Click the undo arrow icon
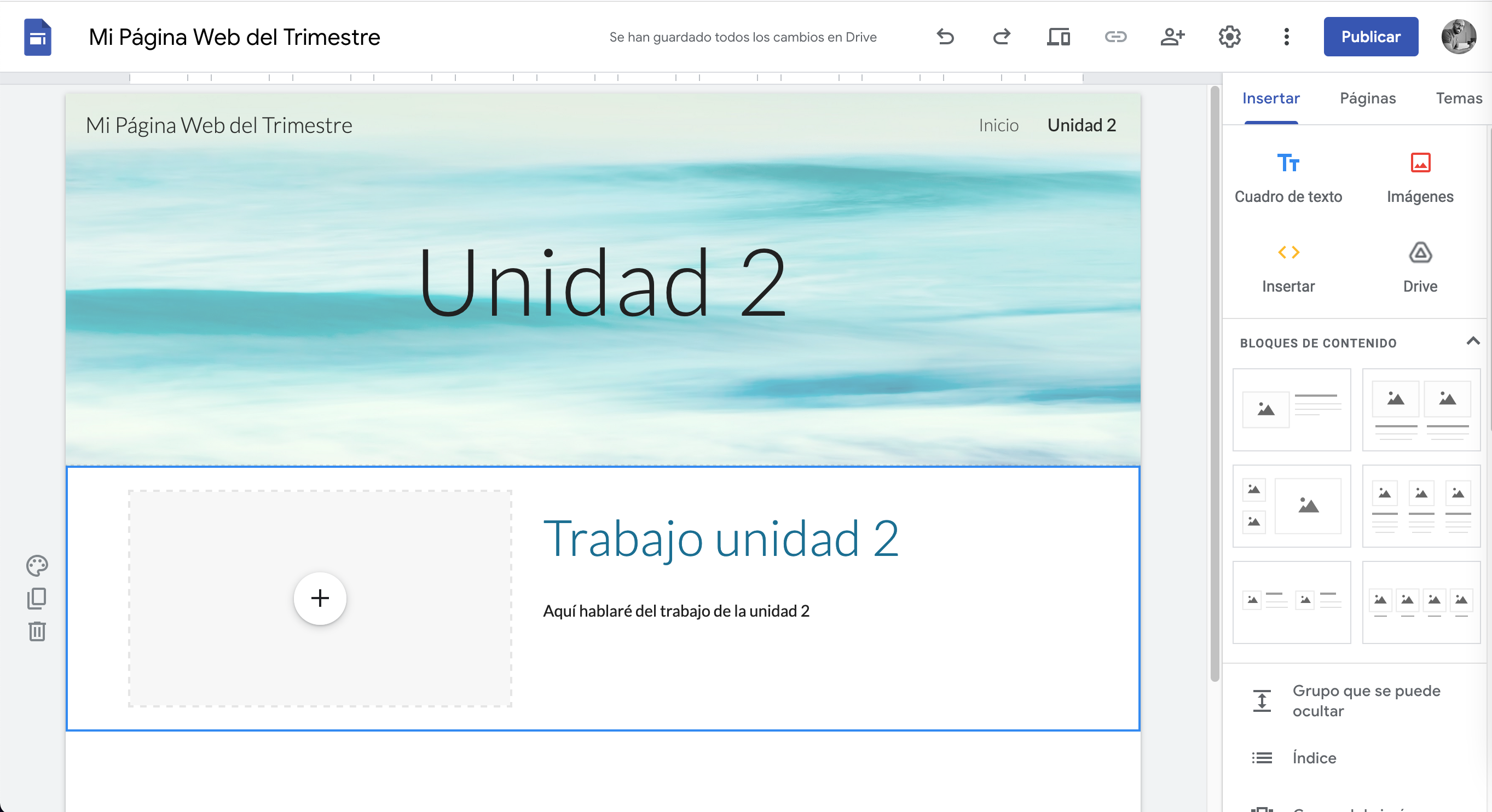The width and height of the screenshot is (1492, 812). click(945, 37)
